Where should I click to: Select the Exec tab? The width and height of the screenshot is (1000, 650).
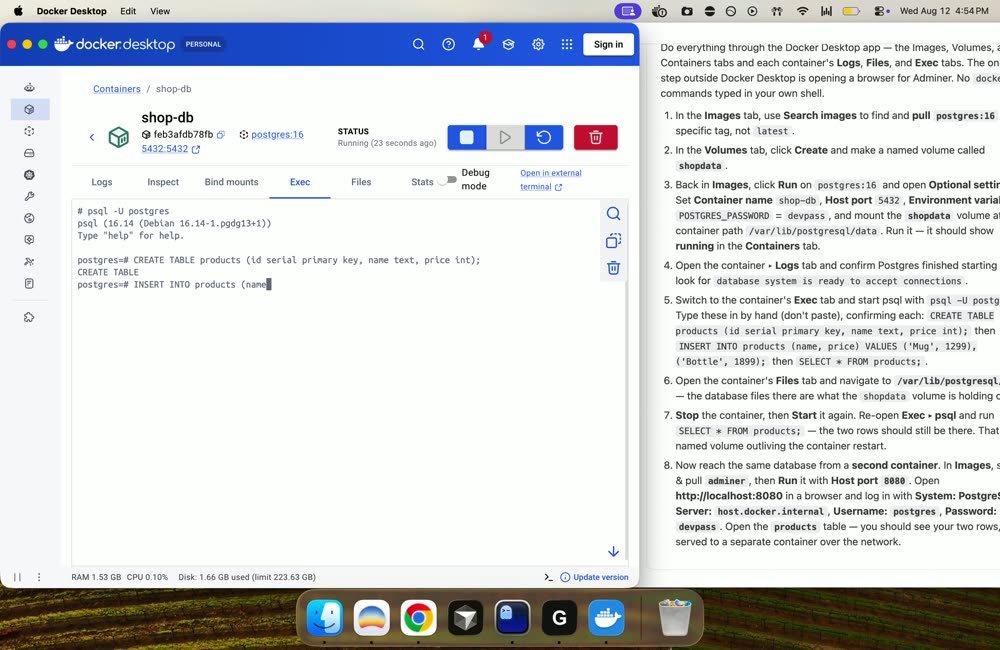tap(300, 182)
